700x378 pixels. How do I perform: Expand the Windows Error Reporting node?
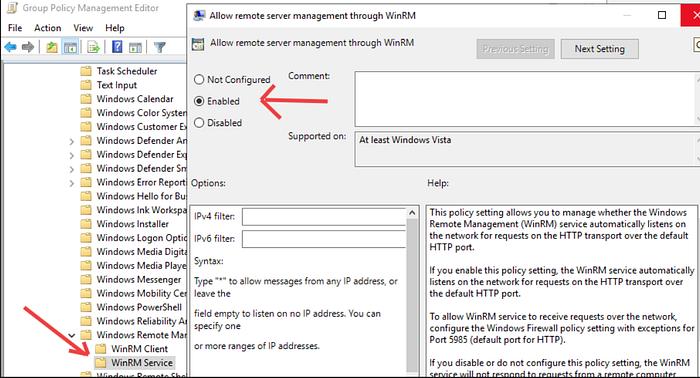pyautogui.click(x=71, y=183)
